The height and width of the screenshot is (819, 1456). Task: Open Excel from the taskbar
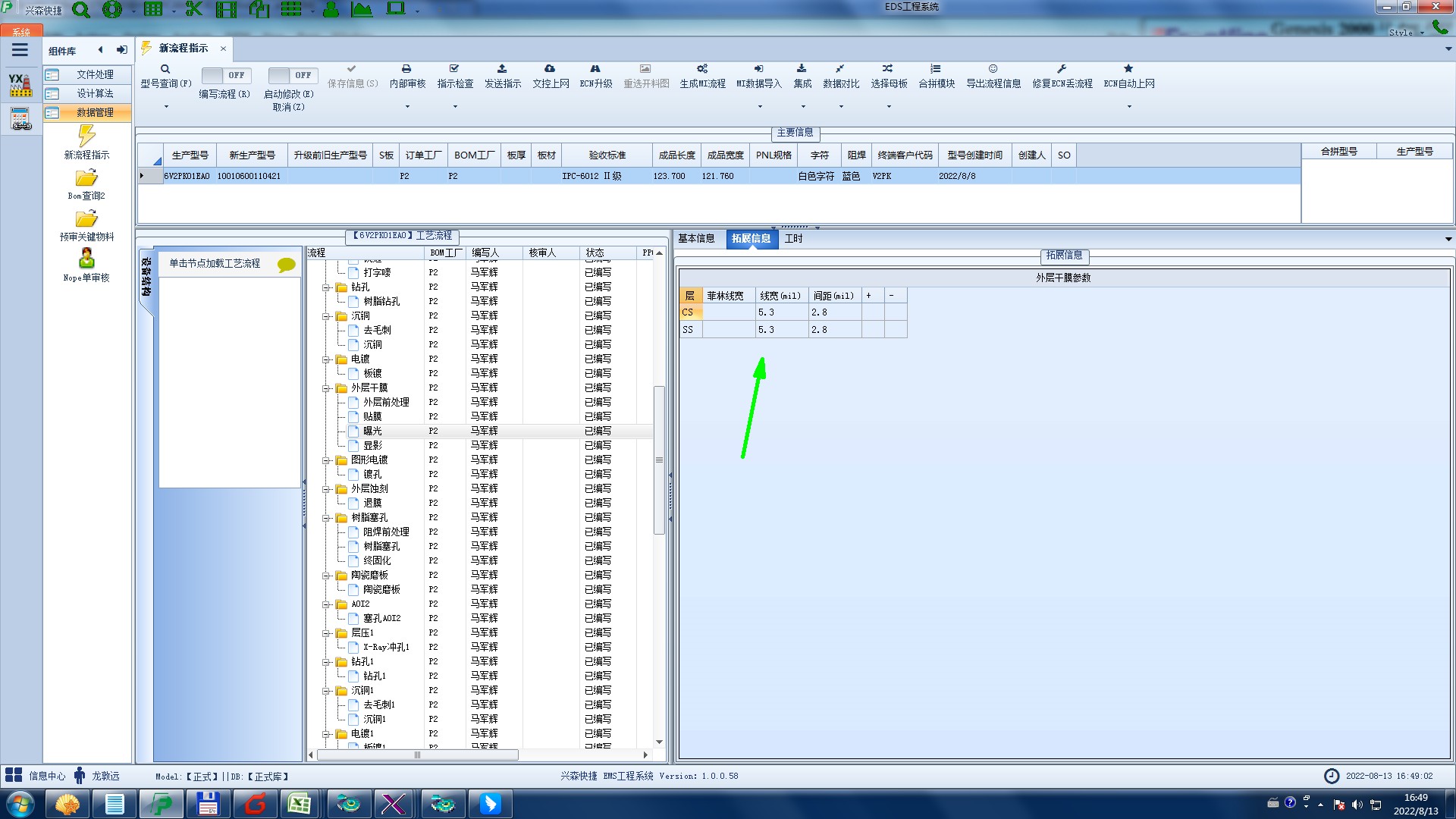pyautogui.click(x=300, y=804)
